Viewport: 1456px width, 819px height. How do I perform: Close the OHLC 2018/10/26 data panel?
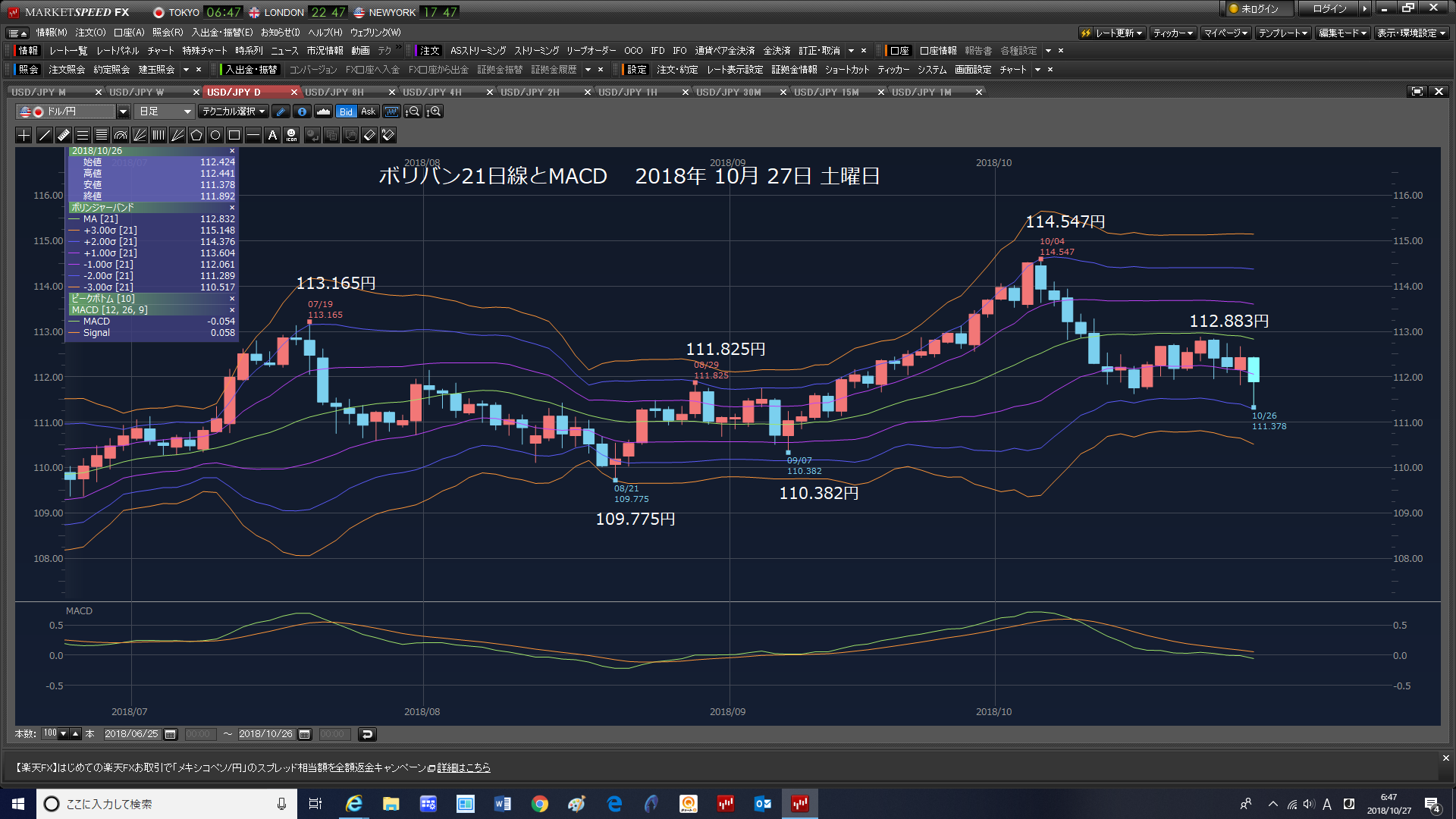232,151
